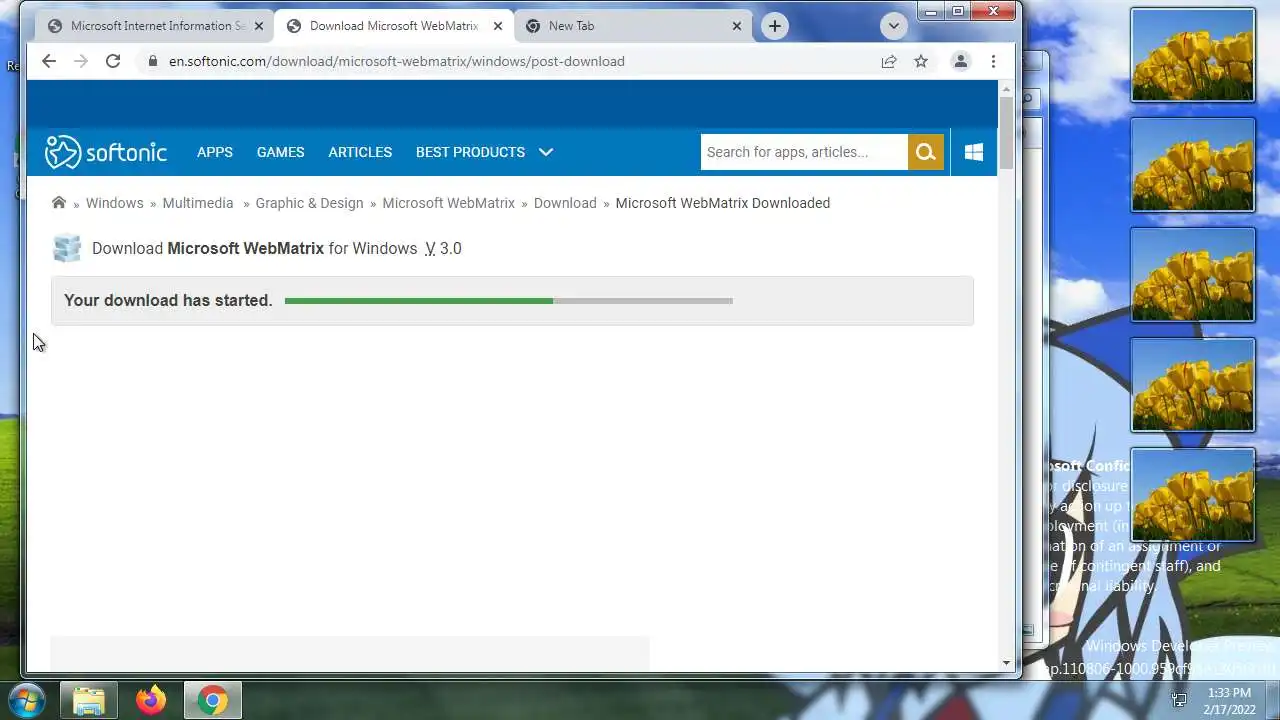Click the taskbar clock showing 1:33 PM

pos(1229,701)
